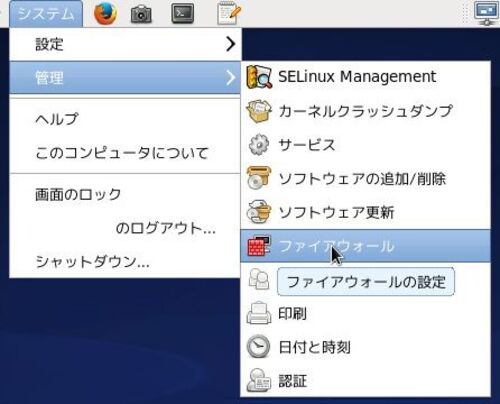Open the notepad text editor icon

(x=228, y=13)
